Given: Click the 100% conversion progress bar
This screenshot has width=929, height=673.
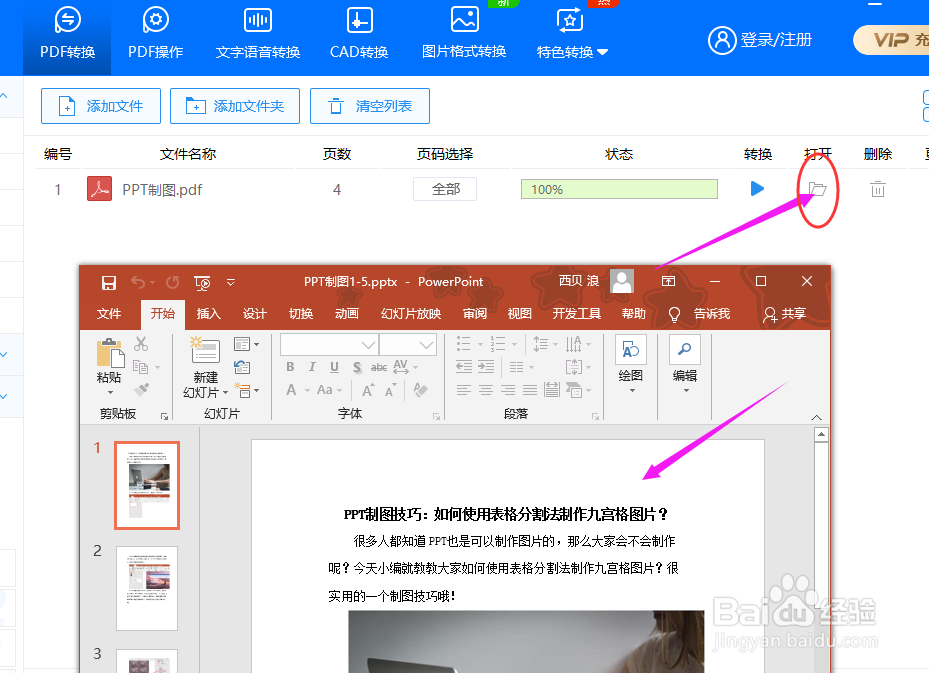Looking at the screenshot, I should (x=618, y=188).
